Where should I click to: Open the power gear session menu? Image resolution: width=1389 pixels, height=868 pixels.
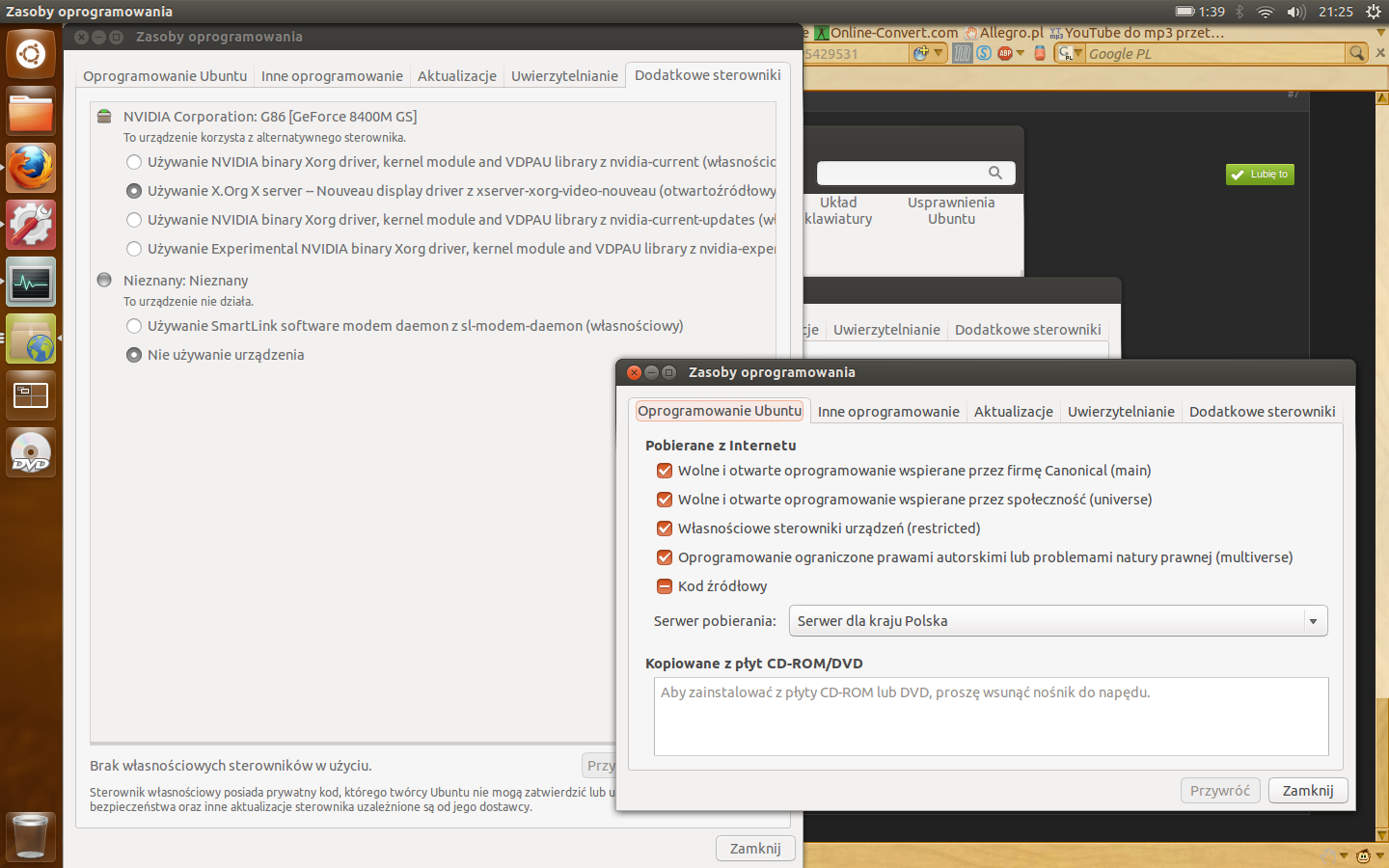coord(1374,12)
